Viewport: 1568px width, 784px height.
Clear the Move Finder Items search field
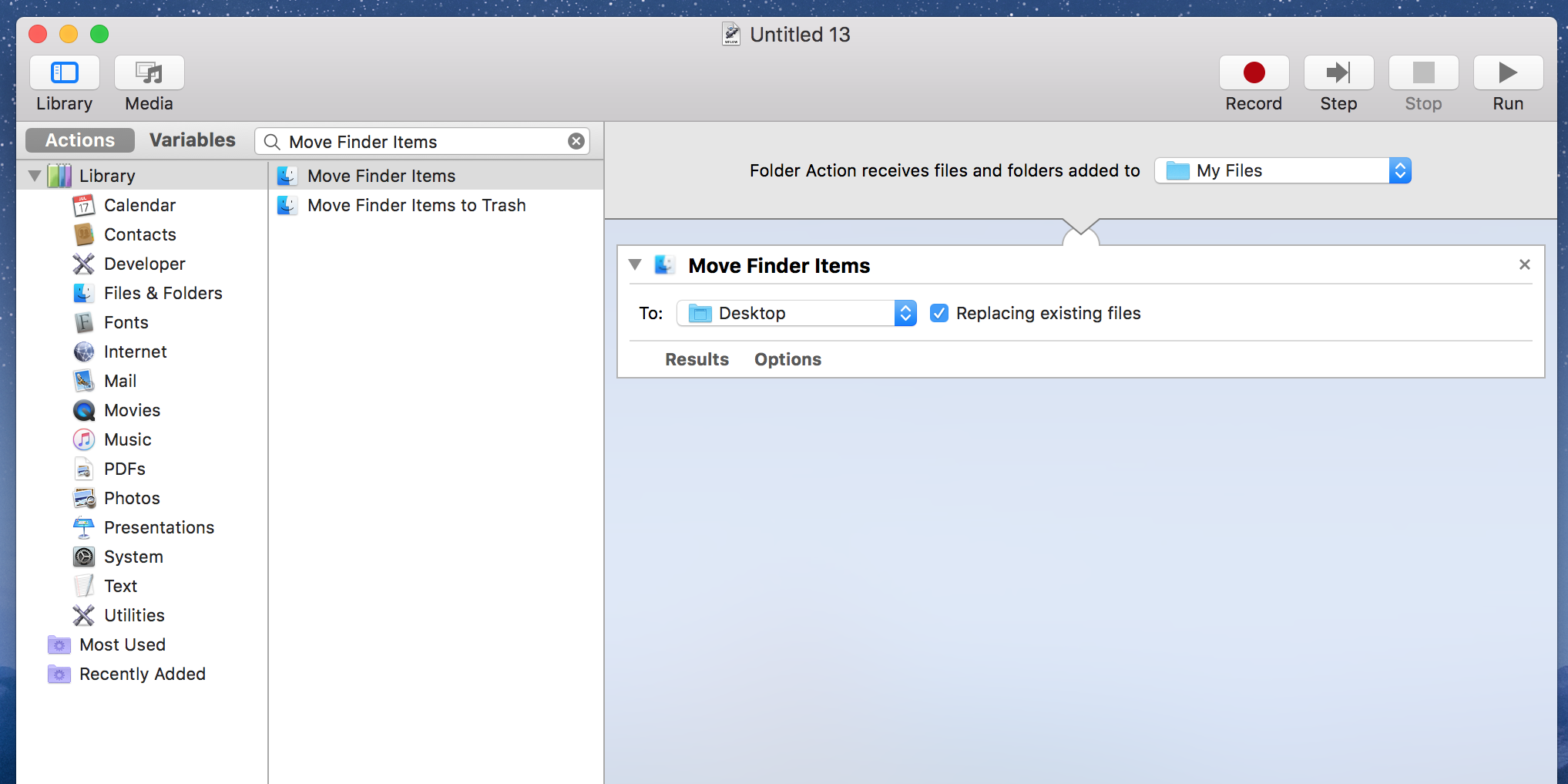coord(576,141)
